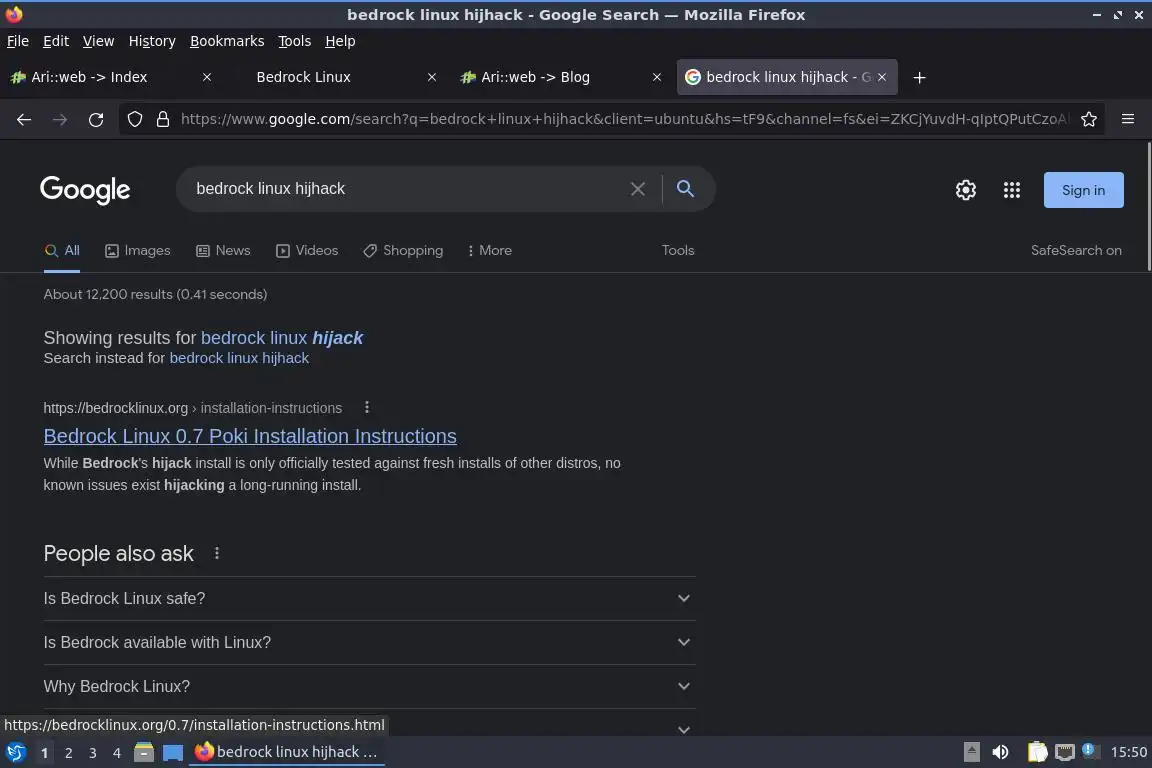Click the forward navigation arrow
1152x768 pixels.
coord(60,120)
